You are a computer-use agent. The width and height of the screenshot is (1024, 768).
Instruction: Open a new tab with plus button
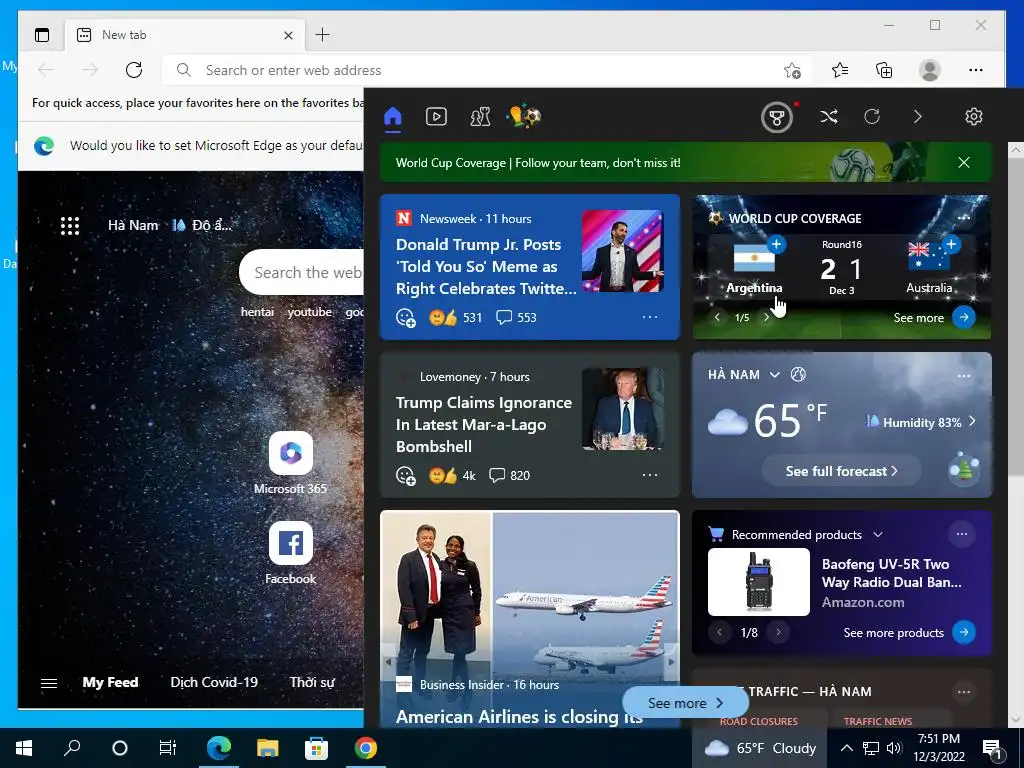coord(322,35)
